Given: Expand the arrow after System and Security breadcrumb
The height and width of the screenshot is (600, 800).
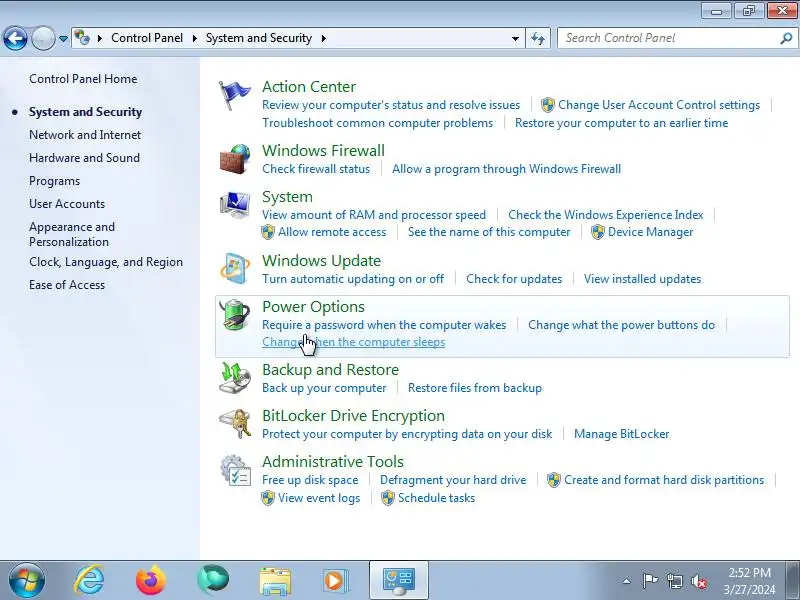Looking at the screenshot, I should click(323, 38).
